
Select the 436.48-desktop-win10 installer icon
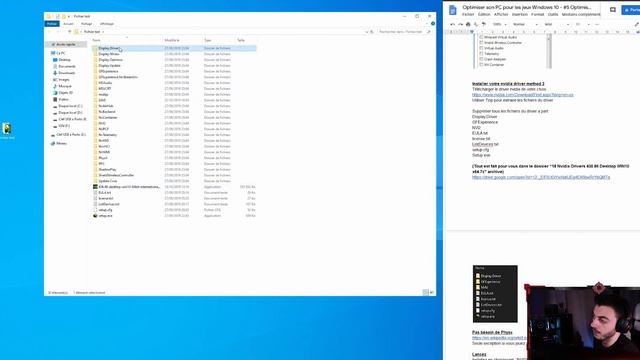point(95,187)
